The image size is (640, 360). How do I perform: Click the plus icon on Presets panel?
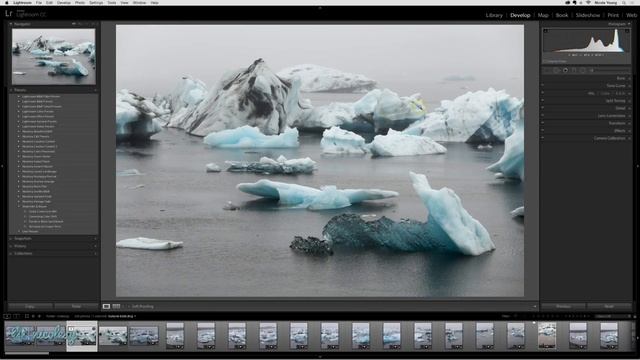coord(95,90)
